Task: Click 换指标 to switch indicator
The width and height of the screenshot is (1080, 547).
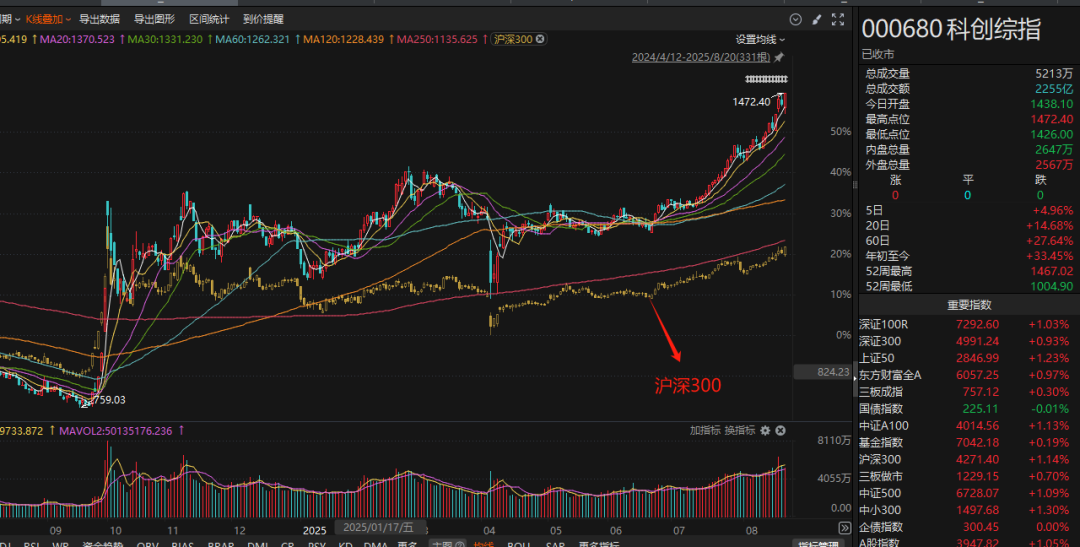Action: [x=739, y=430]
